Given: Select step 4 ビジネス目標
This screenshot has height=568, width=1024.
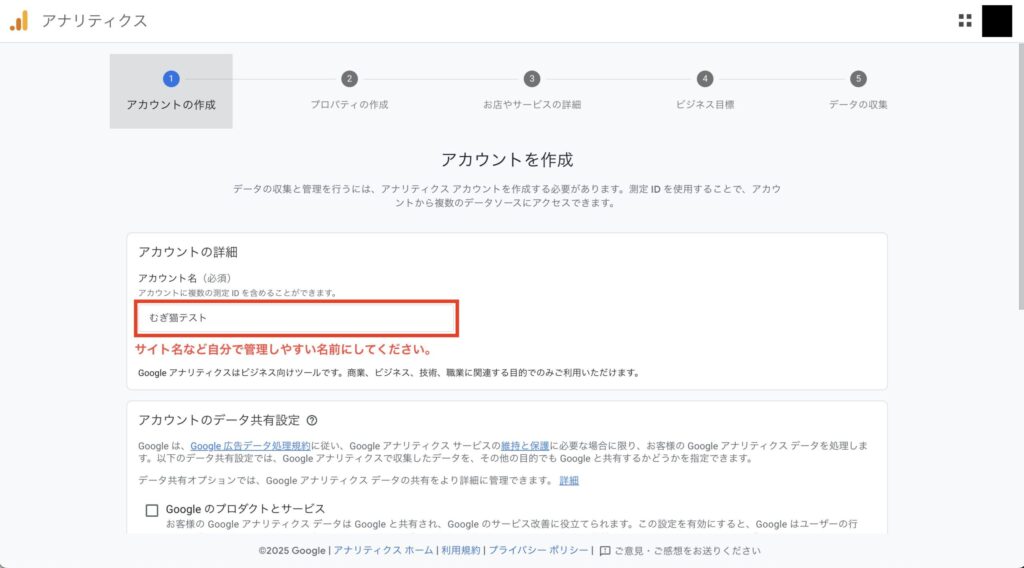Looking at the screenshot, I should click(705, 91).
